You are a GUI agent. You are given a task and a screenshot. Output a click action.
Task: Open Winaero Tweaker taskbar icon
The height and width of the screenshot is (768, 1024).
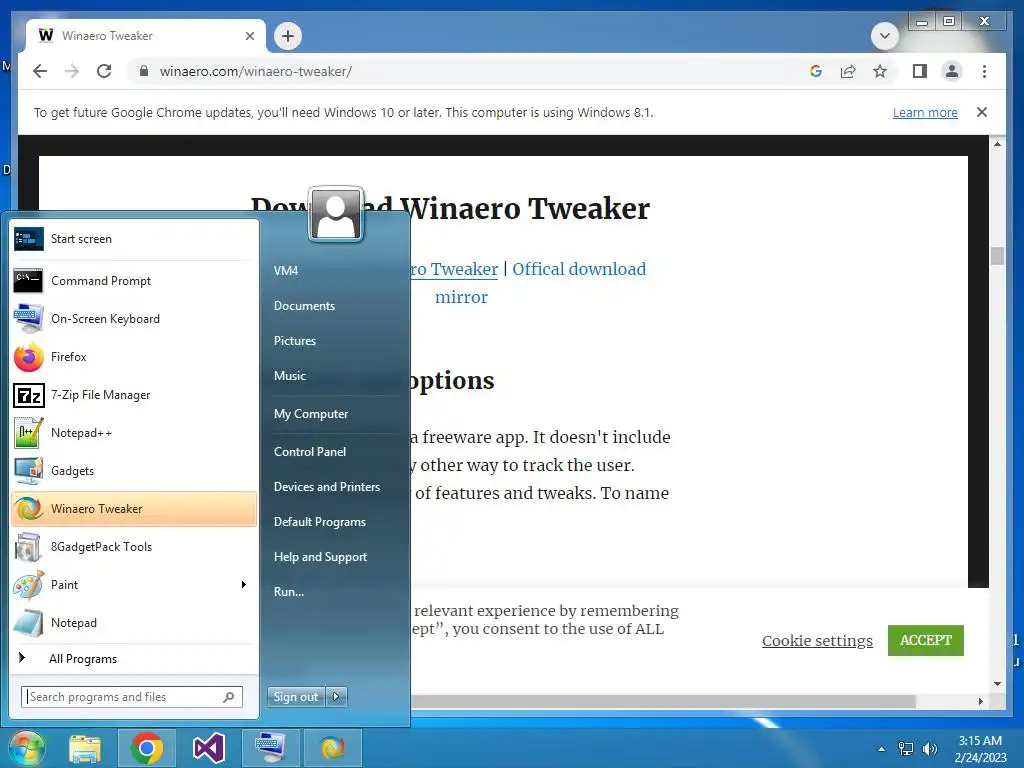coord(332,748)
